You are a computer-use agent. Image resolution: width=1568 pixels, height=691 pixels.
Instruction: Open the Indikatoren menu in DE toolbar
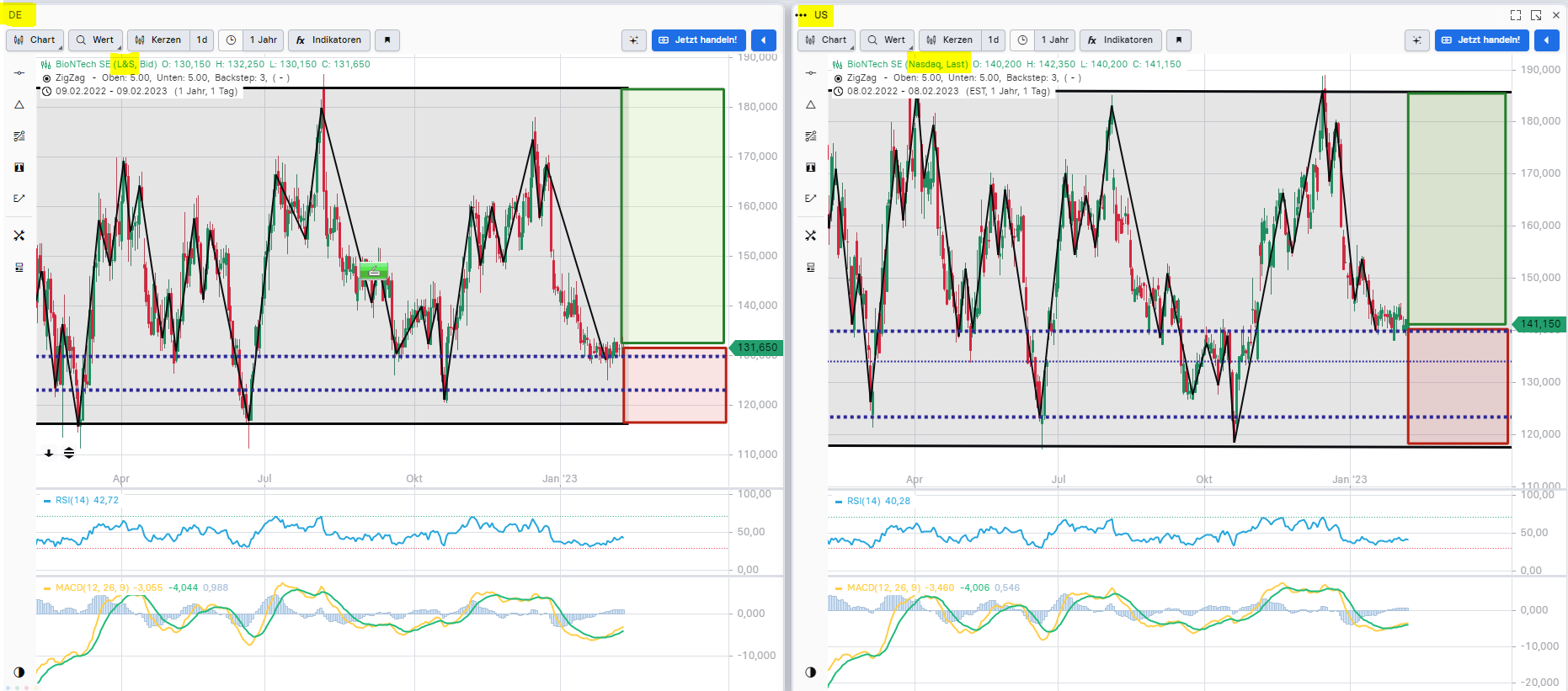[x=328, y=40]
